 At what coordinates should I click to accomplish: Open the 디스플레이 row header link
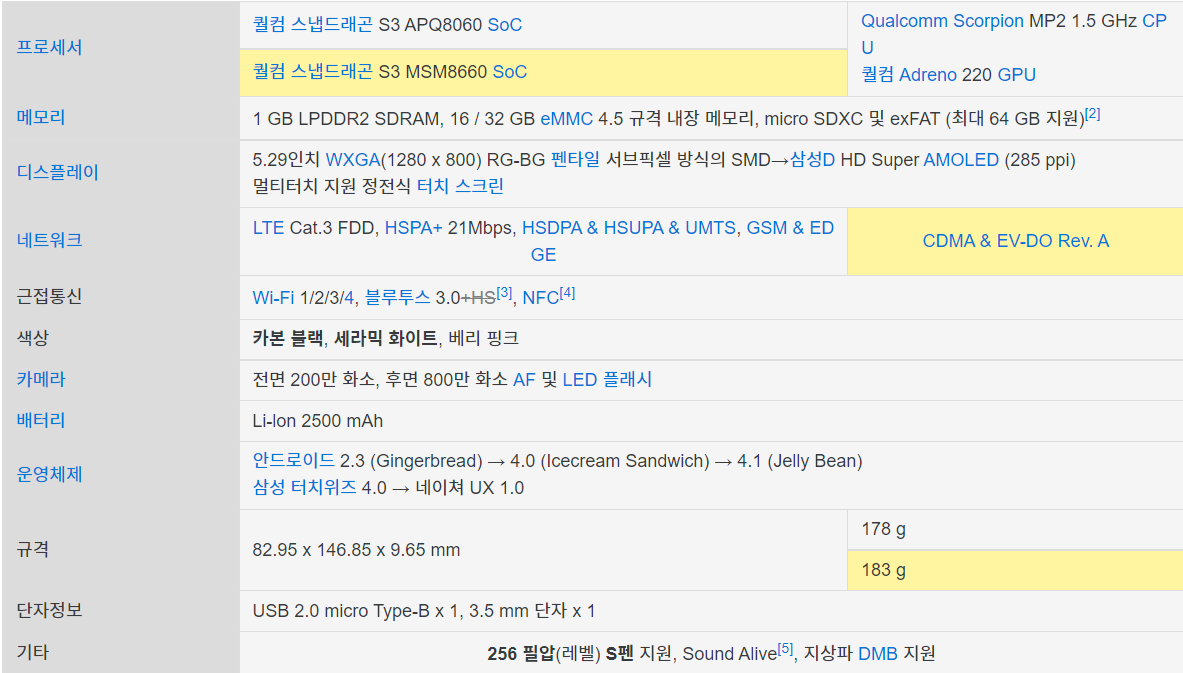coord(58,173)
